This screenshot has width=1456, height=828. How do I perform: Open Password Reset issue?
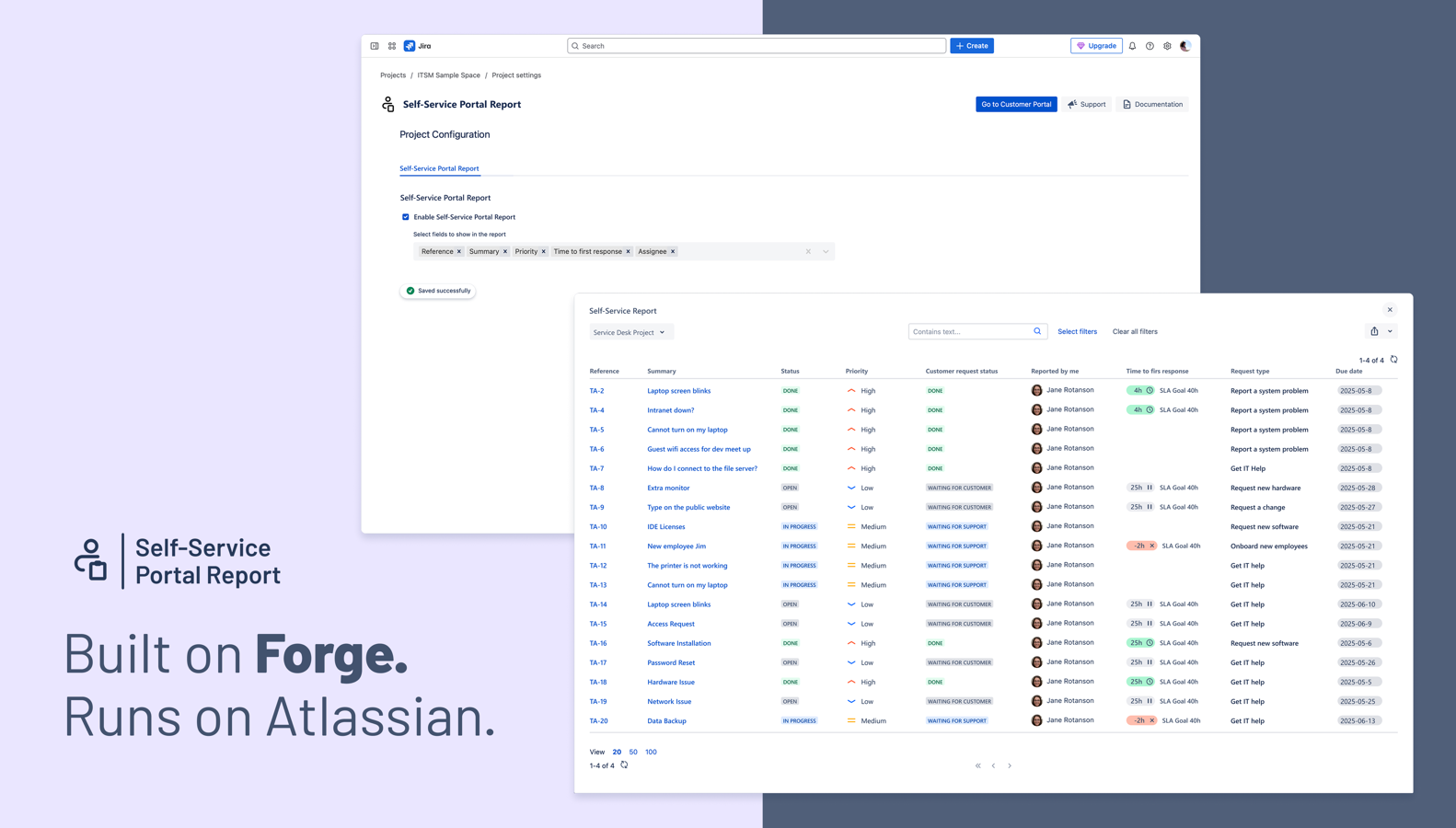[671, 662]
